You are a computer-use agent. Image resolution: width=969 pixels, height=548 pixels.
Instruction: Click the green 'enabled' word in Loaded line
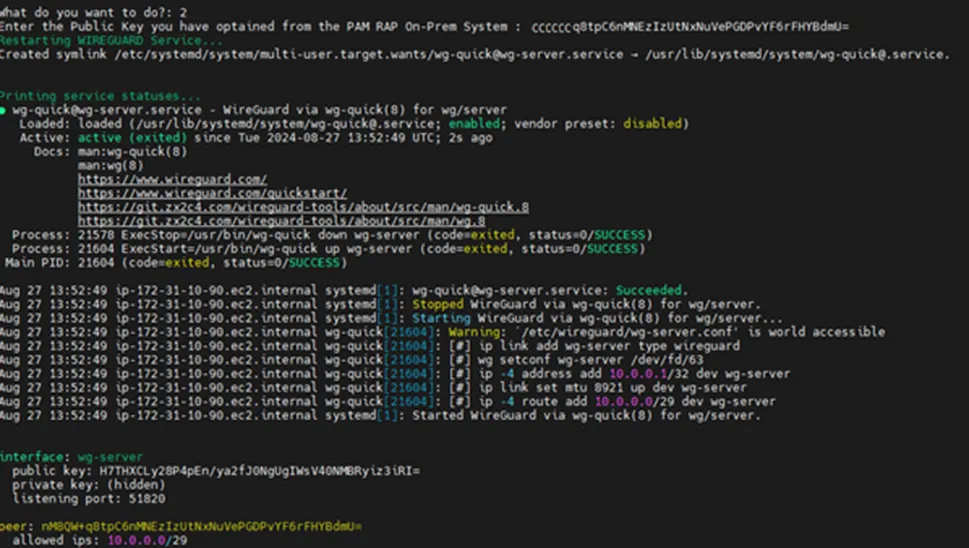(474, 124)
